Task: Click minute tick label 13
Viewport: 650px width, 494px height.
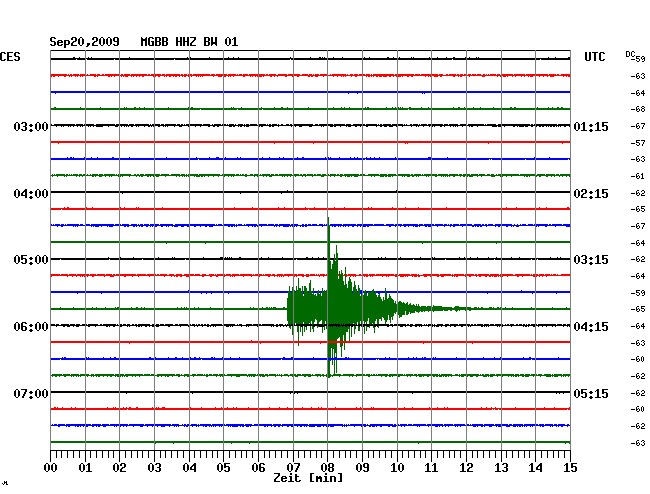Action: point(501,467)
